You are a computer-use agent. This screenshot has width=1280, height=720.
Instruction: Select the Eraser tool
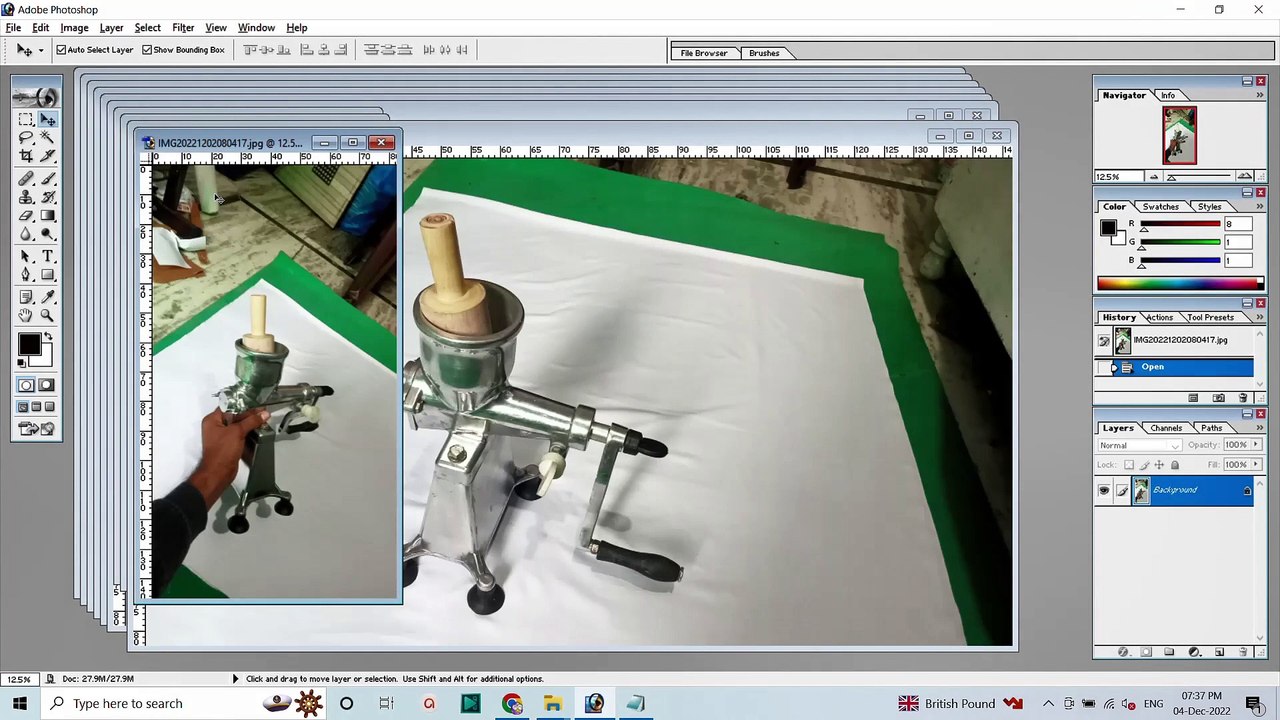coord(26,216)
